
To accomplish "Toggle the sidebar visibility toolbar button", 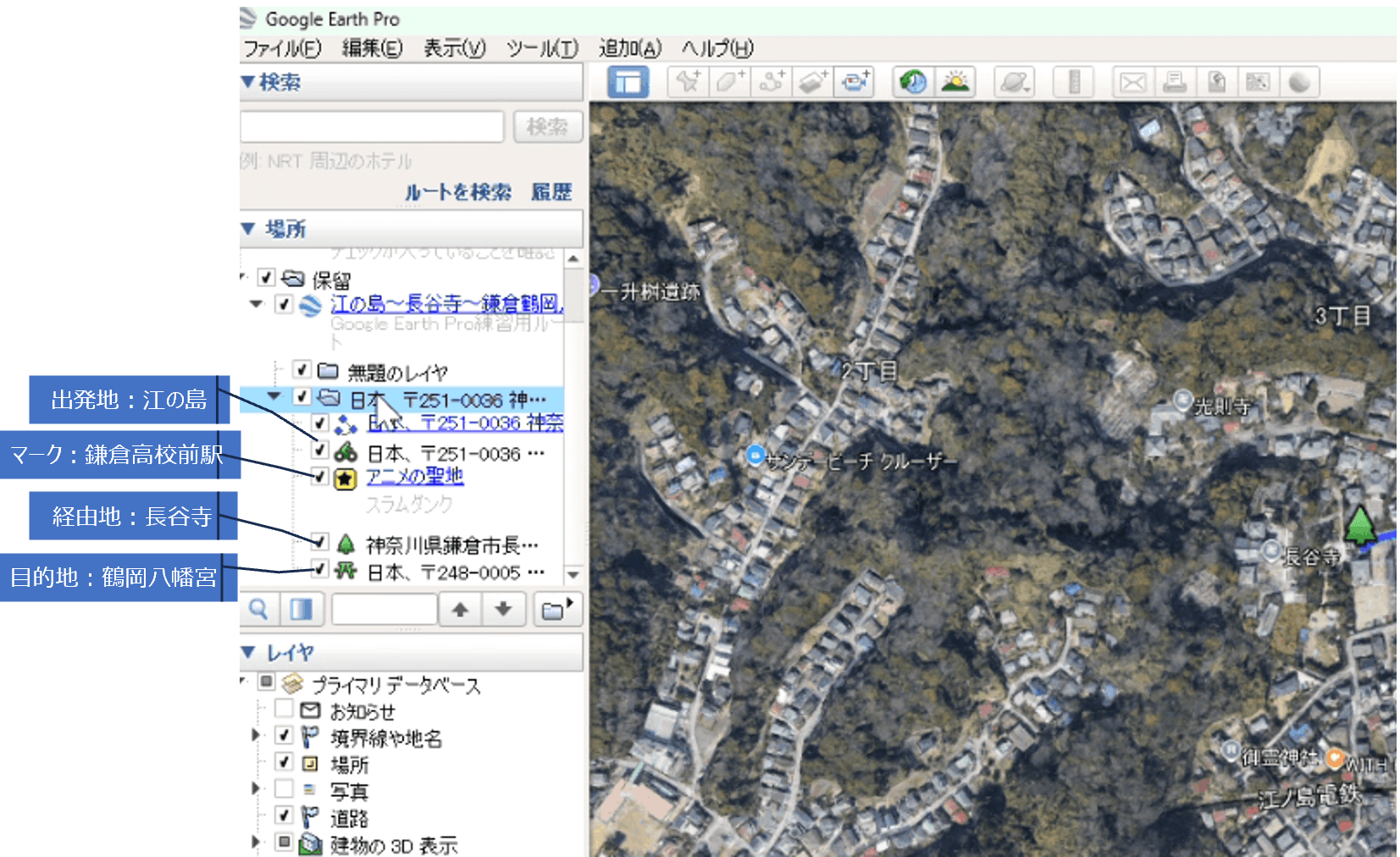I will (628, 82).
